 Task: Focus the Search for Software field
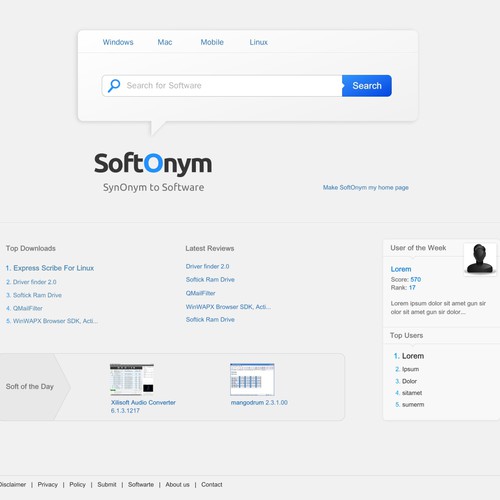(222, 86)
